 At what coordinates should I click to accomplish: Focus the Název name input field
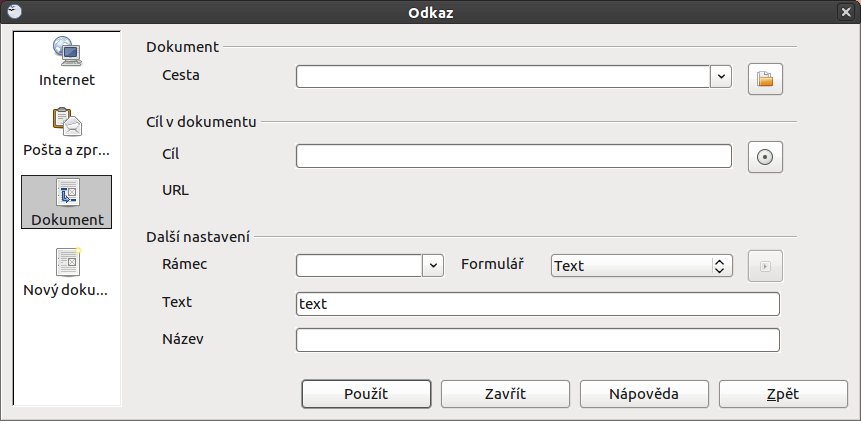[x=538, y=340]
